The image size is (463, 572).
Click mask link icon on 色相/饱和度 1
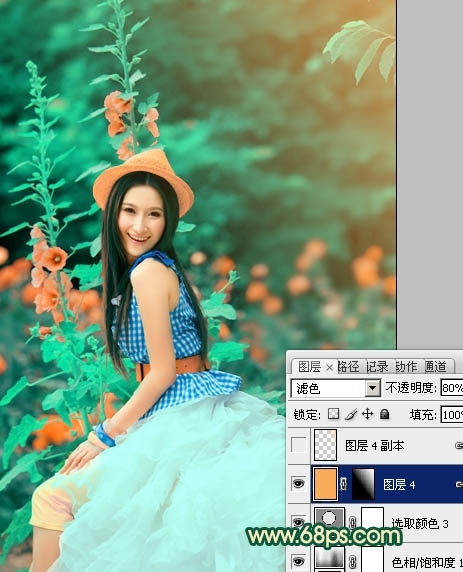(x=352, y=561)
